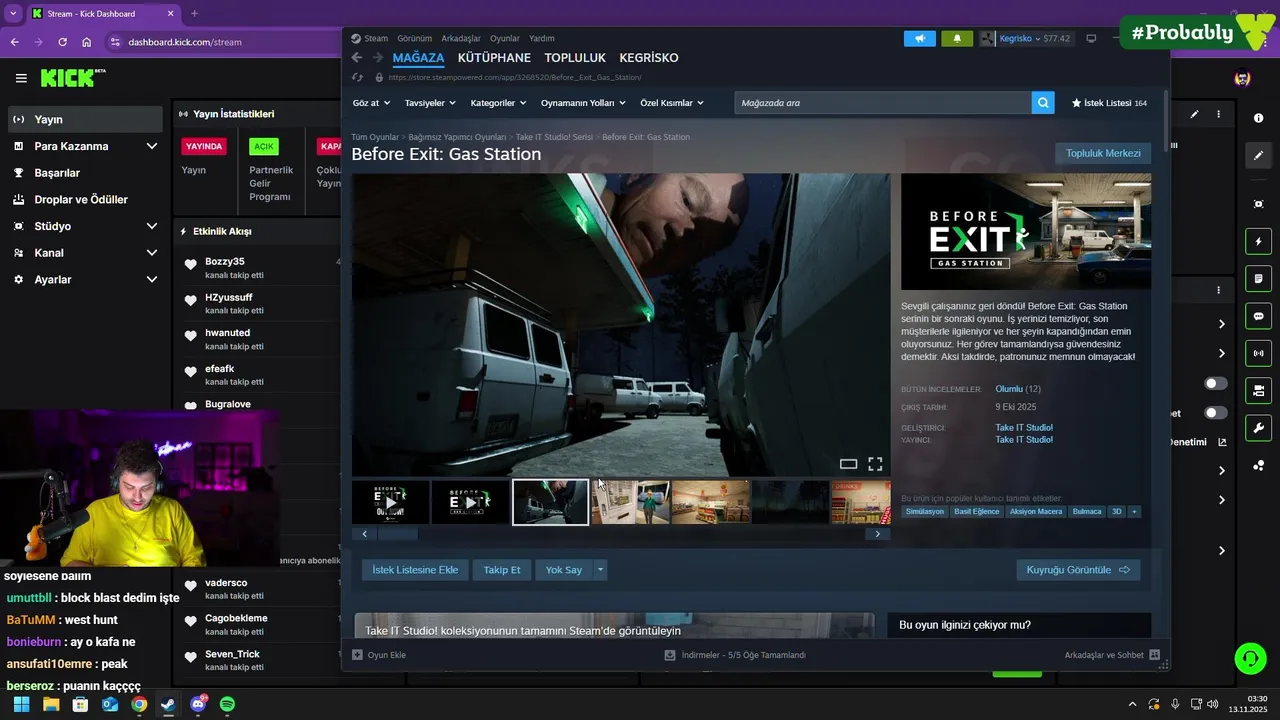1280x720 pixels.
Task: Click the heart icon next to Bozzy35
Action: coord(190,265)
